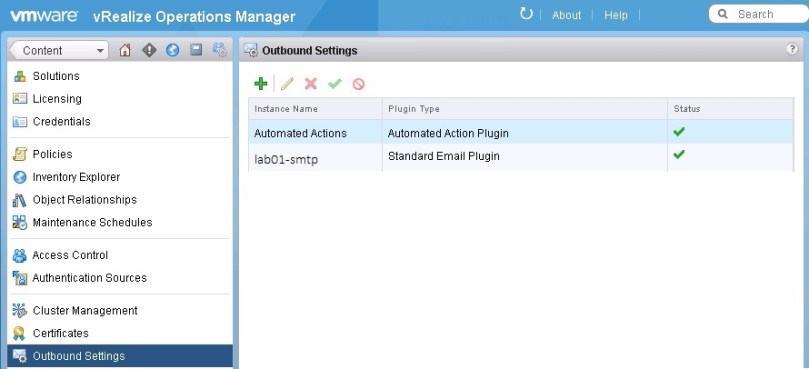Click the Authentication Sources icon
This screenshot has width=809, height=369.
point(20,278)
